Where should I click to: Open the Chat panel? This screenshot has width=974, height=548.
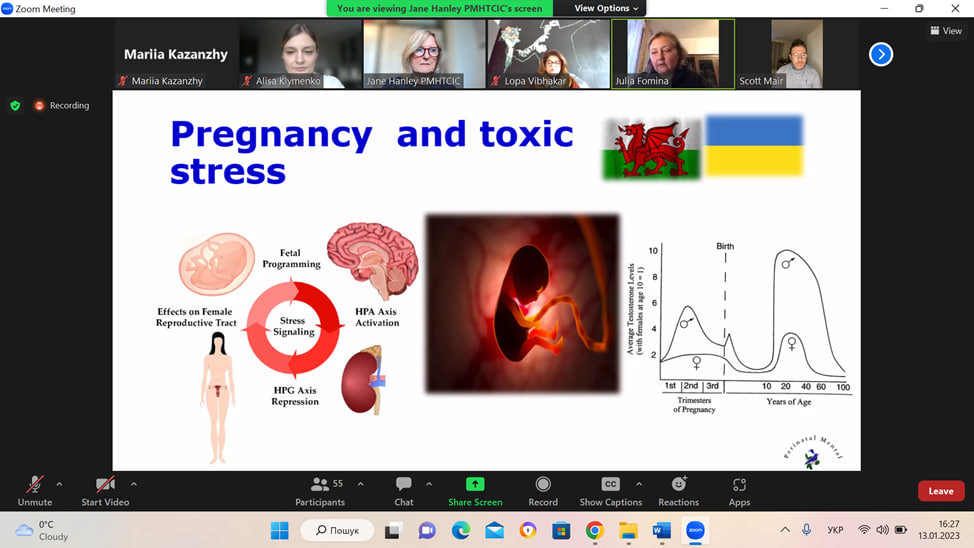[x=403, y=485]
